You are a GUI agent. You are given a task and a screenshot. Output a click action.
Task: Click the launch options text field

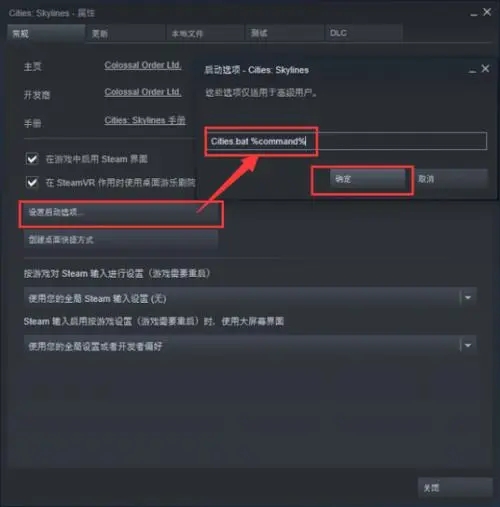pos(346,141)
